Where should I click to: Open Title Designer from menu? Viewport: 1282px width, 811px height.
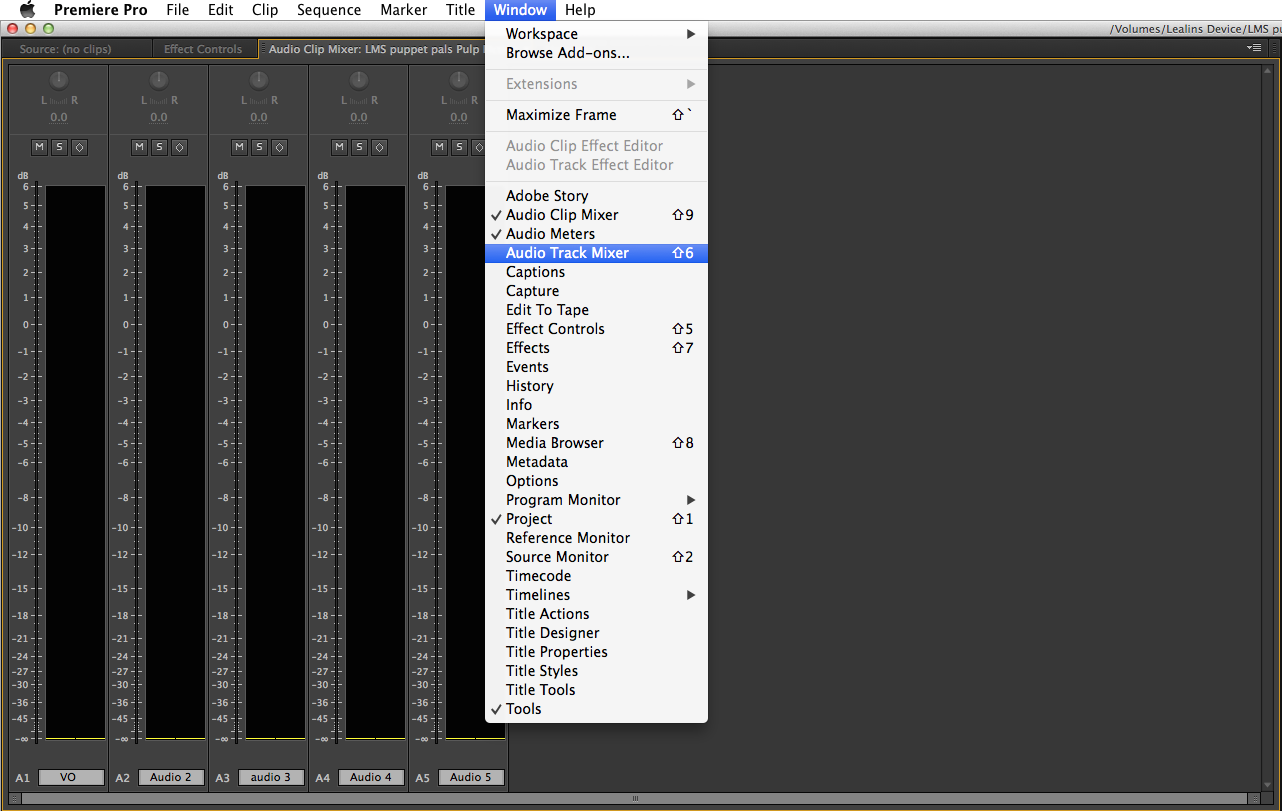[596, 633]
